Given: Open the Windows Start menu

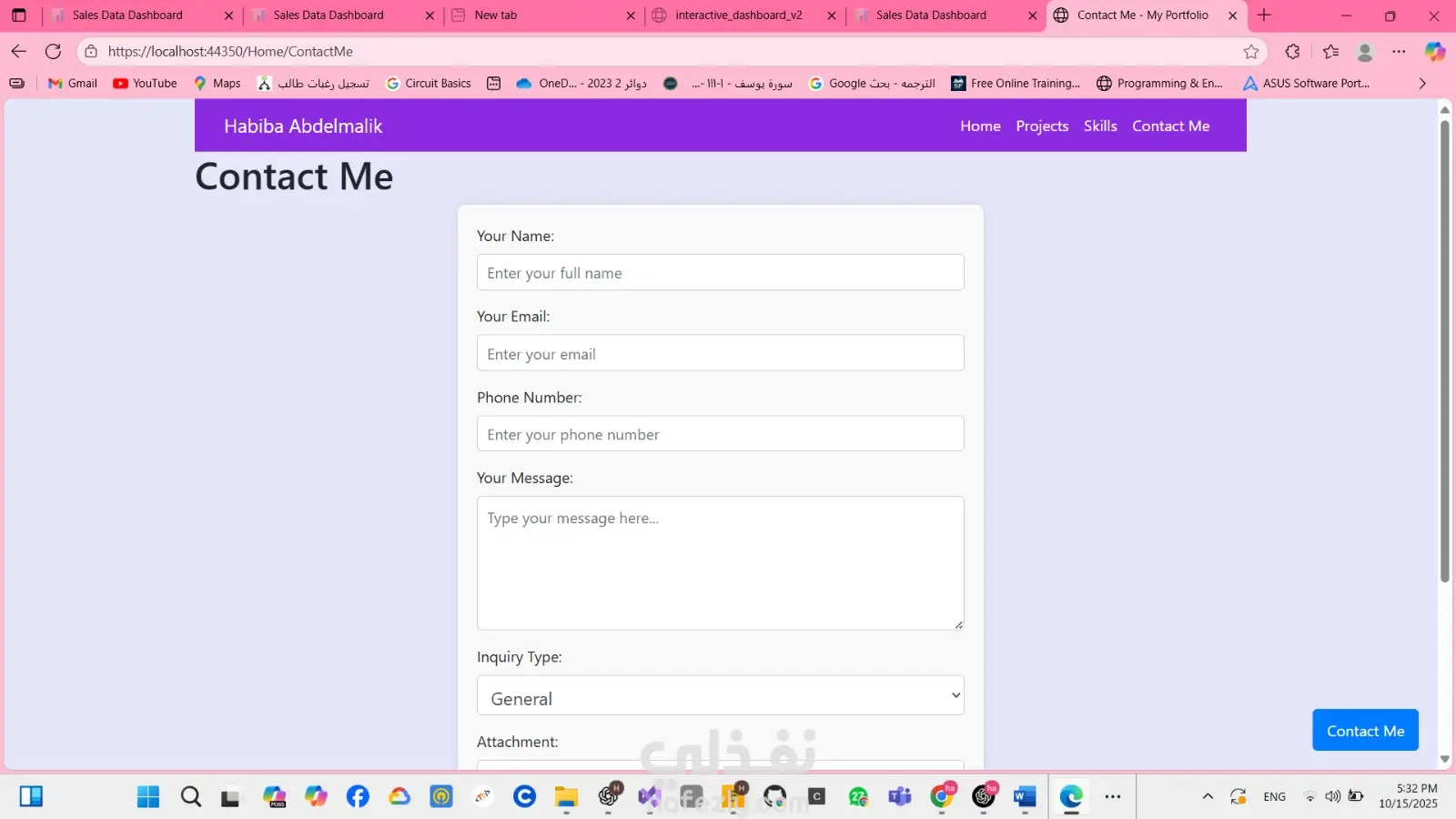Looking at the screenshot, I should tap(148, 797).
